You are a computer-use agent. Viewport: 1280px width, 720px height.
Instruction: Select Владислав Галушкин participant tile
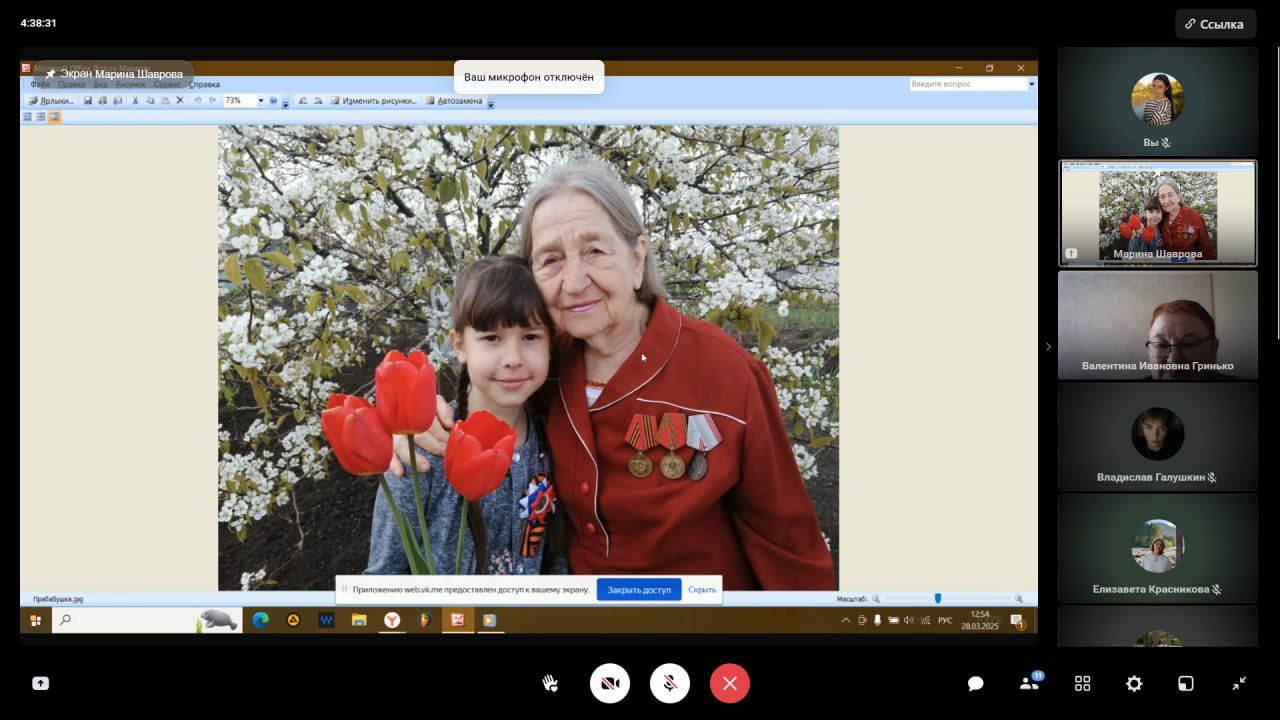coord(1158,437)
